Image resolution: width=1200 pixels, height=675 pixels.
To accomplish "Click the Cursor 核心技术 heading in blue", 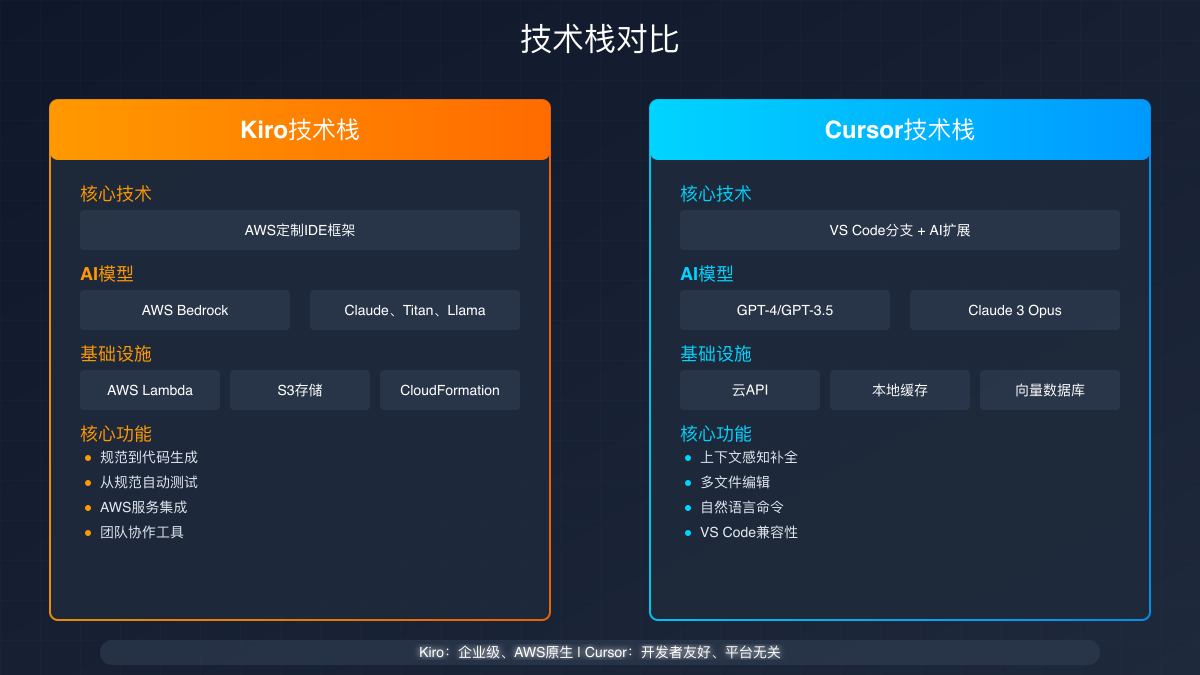I will pos(716,194).
